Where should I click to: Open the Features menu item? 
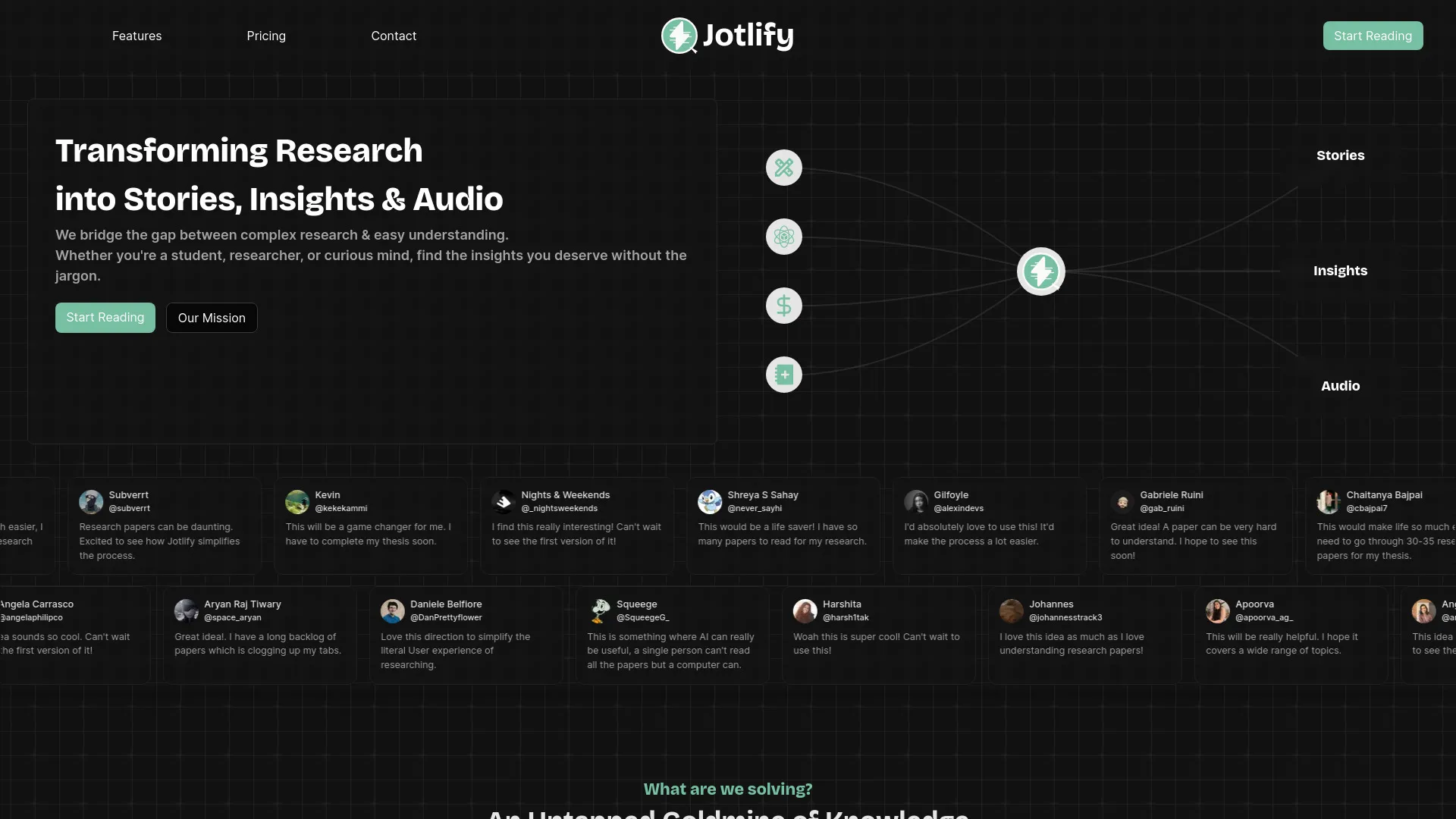click(x=136, y=36)
